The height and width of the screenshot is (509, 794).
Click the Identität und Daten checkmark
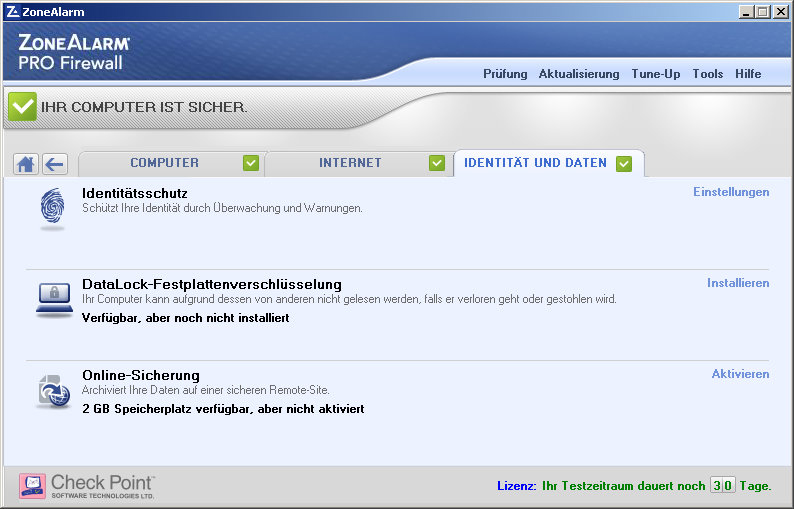(x=624, y=164)
